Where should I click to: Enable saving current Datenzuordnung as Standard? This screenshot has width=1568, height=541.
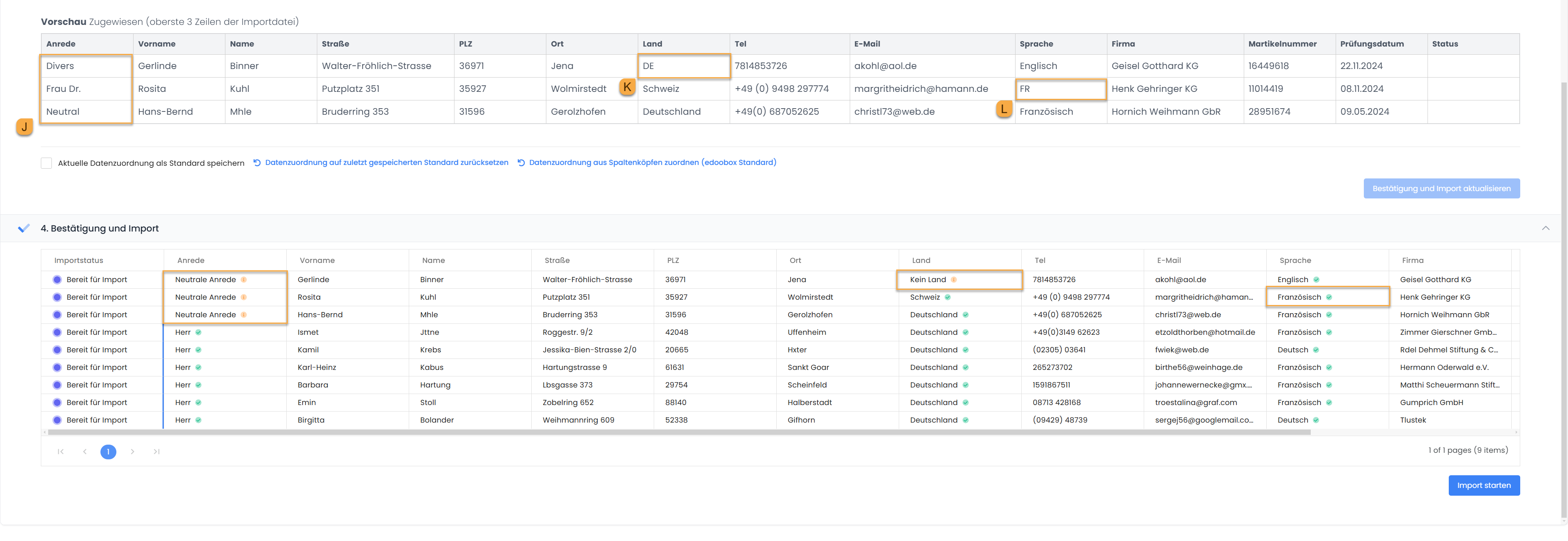(46, 163)
